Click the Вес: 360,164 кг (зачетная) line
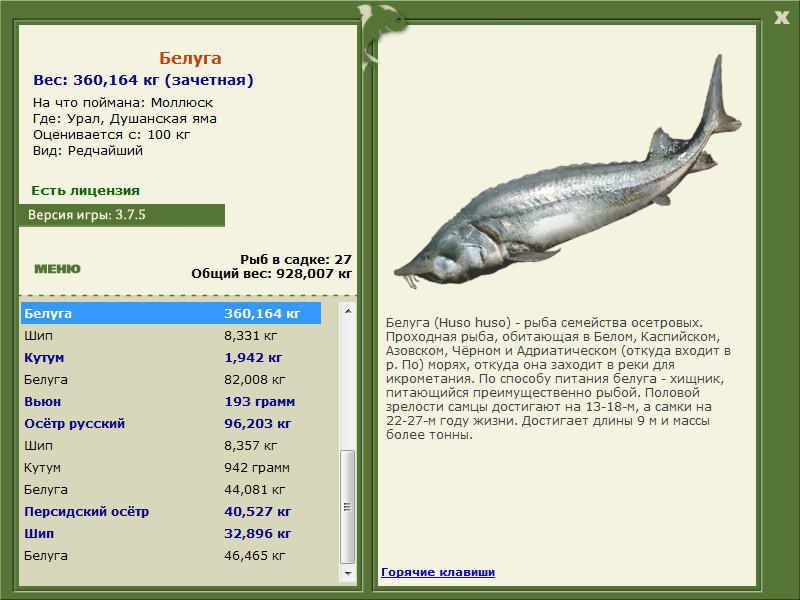 (143, 80)
